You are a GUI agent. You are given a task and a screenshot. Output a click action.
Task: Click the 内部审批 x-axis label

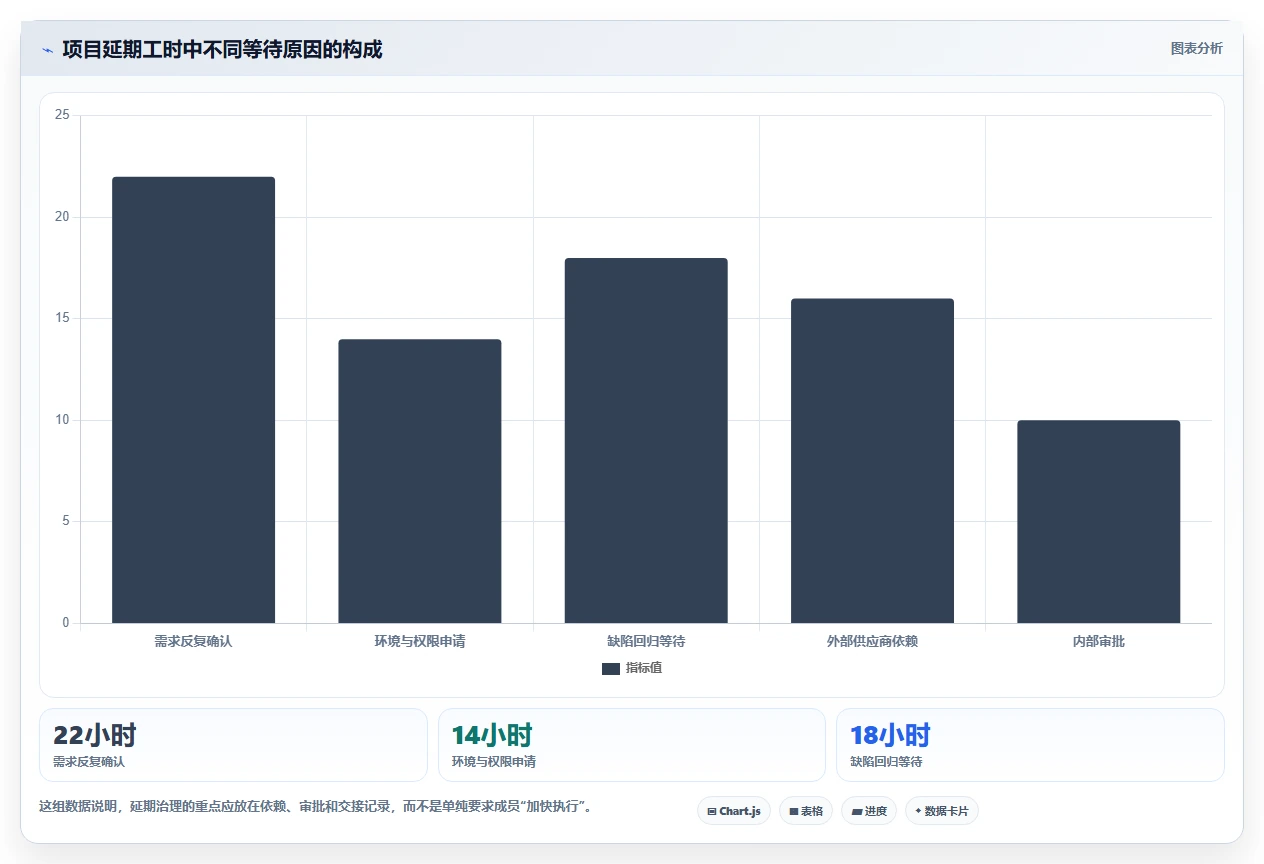1099,641
